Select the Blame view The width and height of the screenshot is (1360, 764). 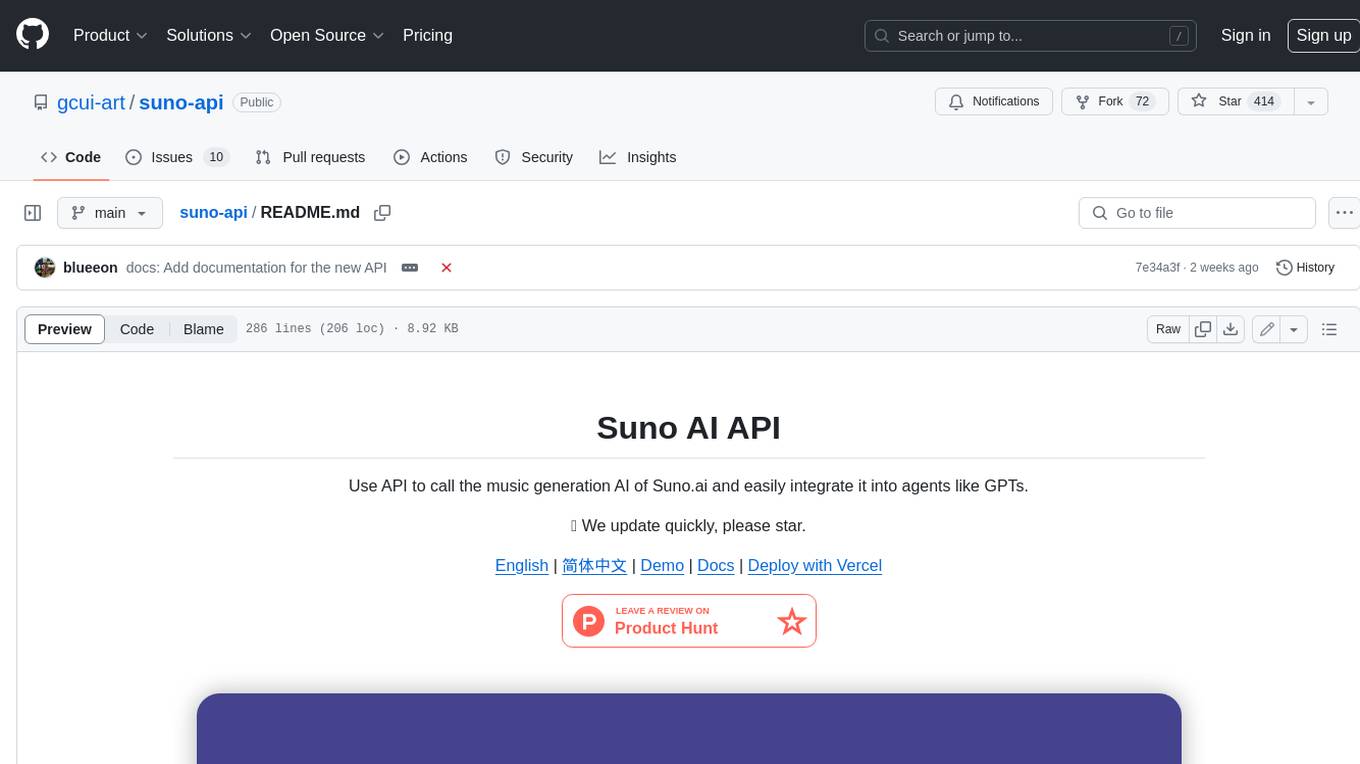coord(204,329)
